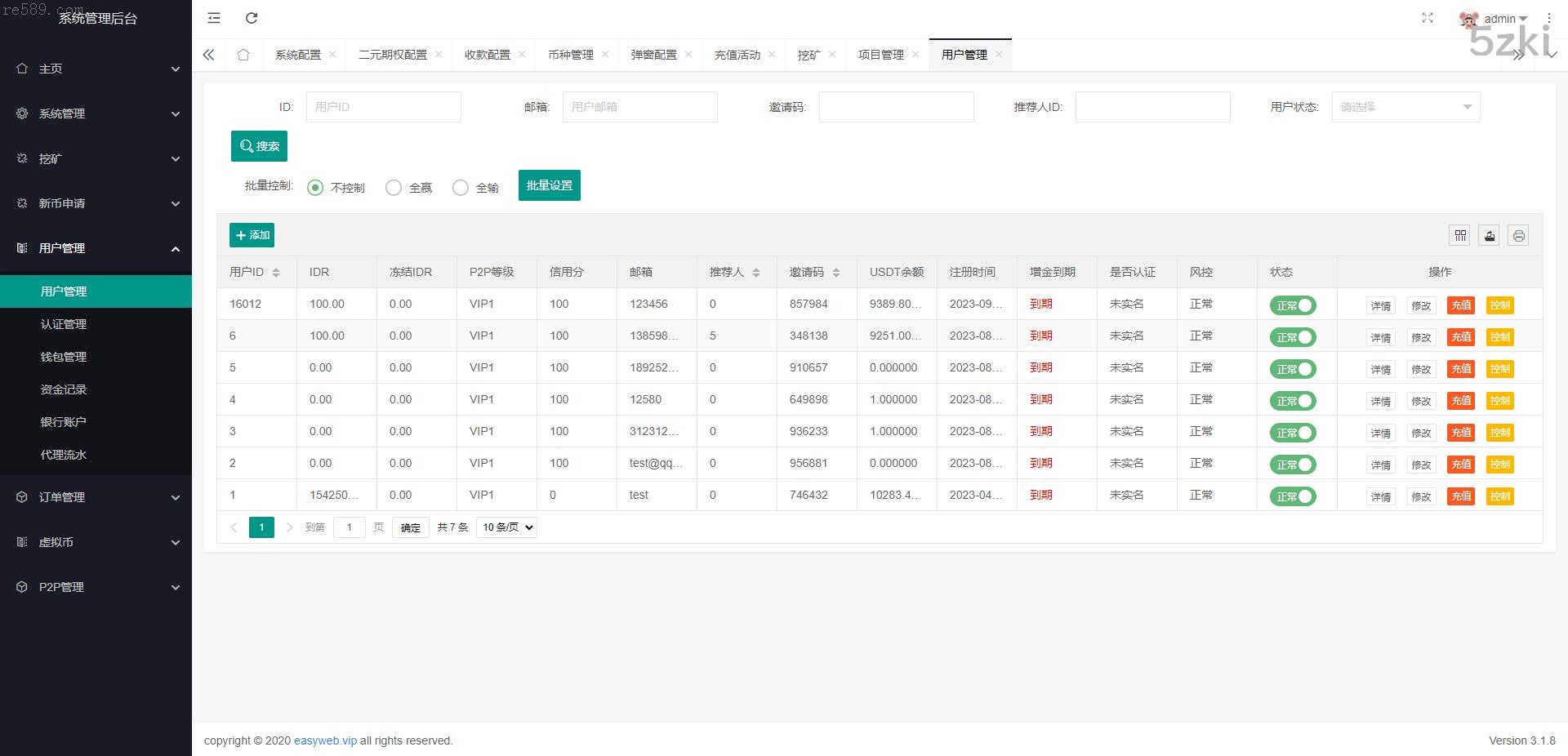This screenshot has width=1568, height=756.
Task: Click the fullscreen toggle icon
Action: point(1427,18)
